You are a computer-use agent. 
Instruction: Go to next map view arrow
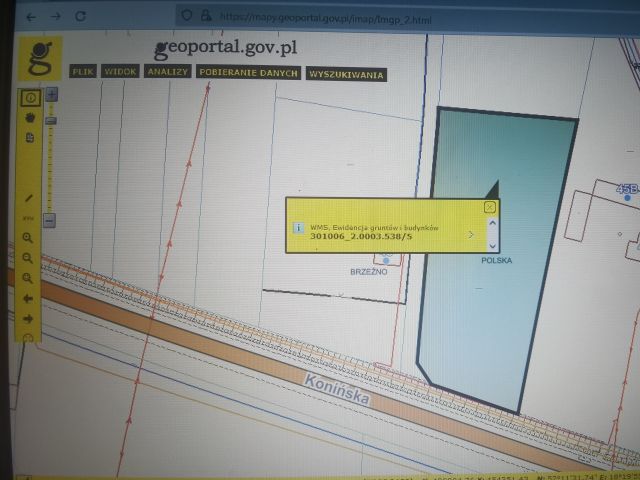pyautogui.click(x=28, y=319)
